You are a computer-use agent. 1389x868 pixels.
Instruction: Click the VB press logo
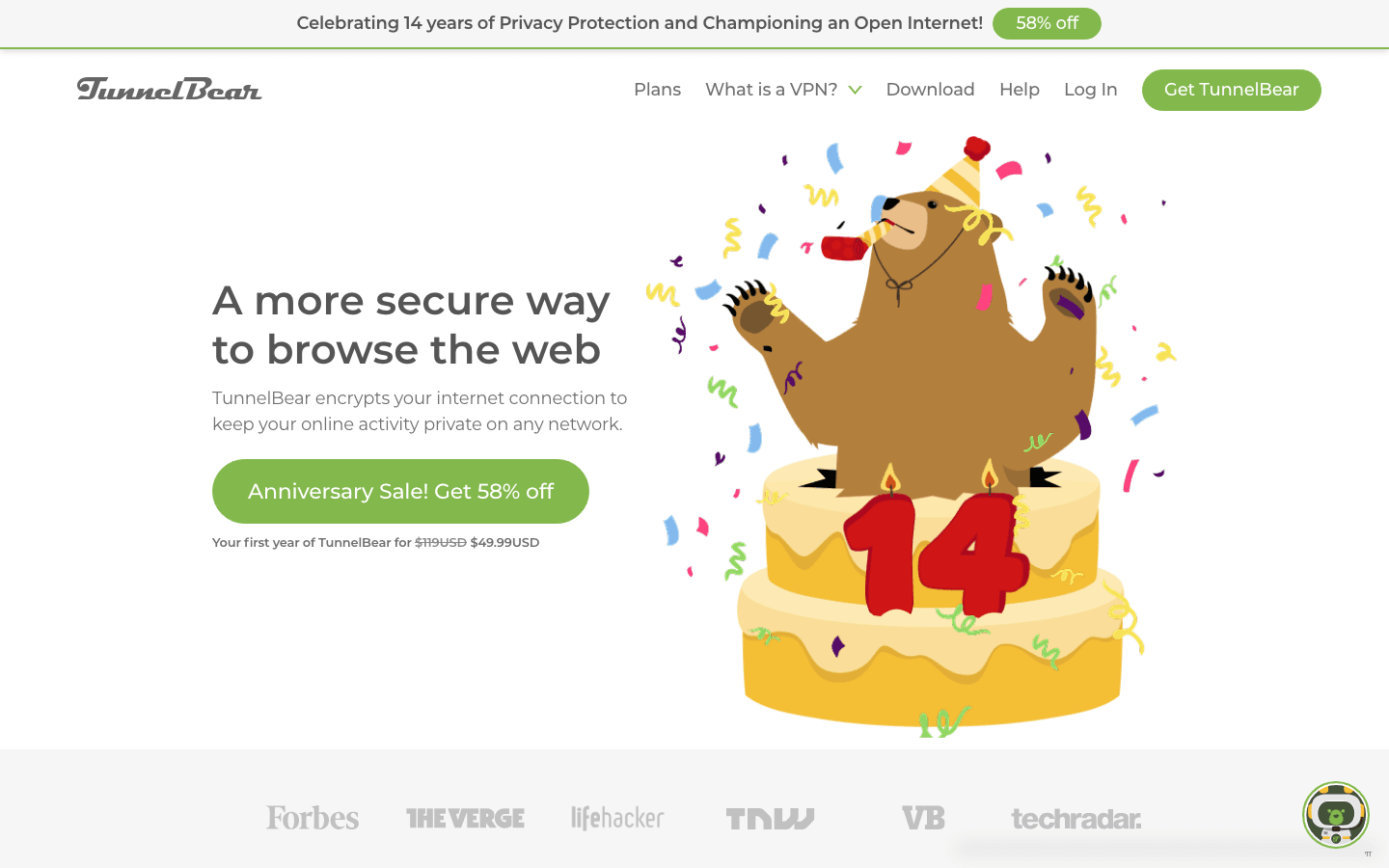[x=923, y=817]
